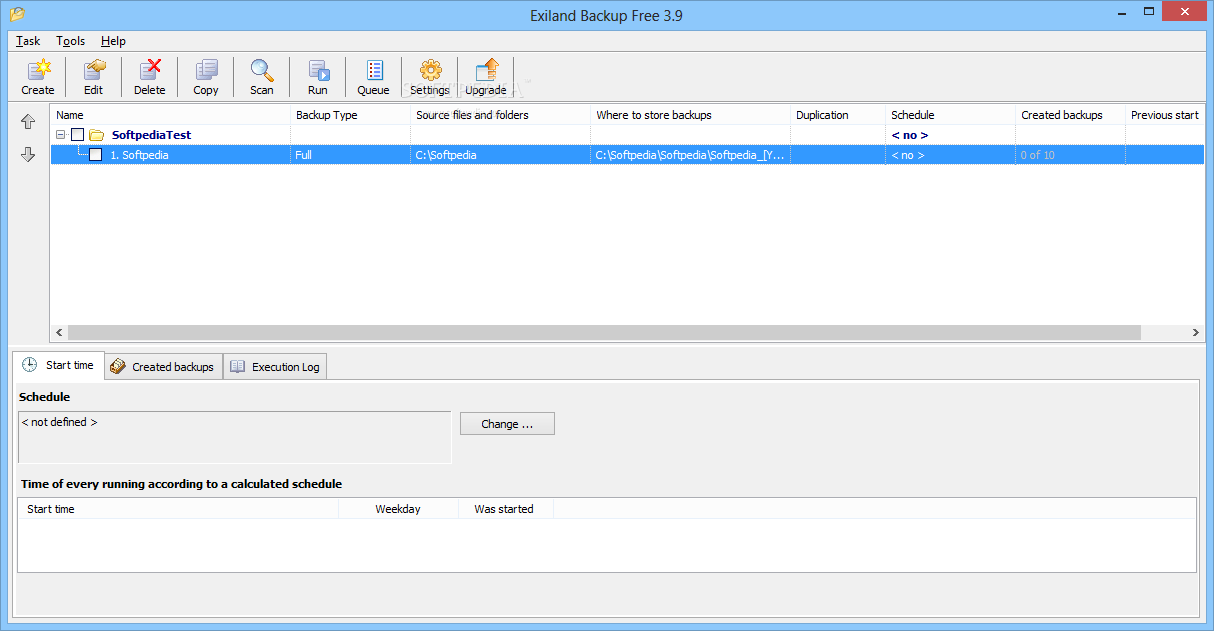Click the task list scroll right arrow

click(x=1196, y=333)
